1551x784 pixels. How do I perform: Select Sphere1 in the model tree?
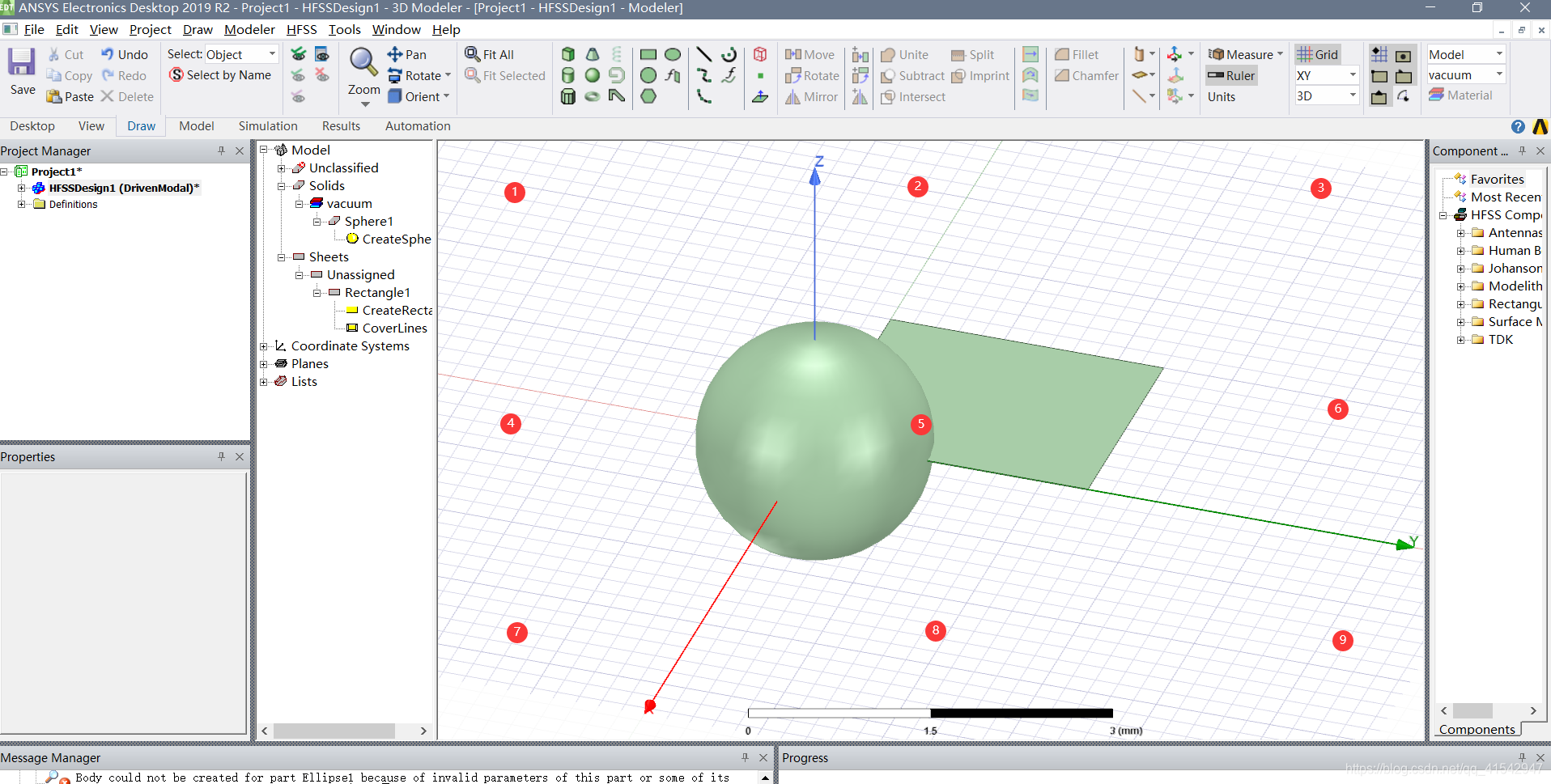[368, 222]
